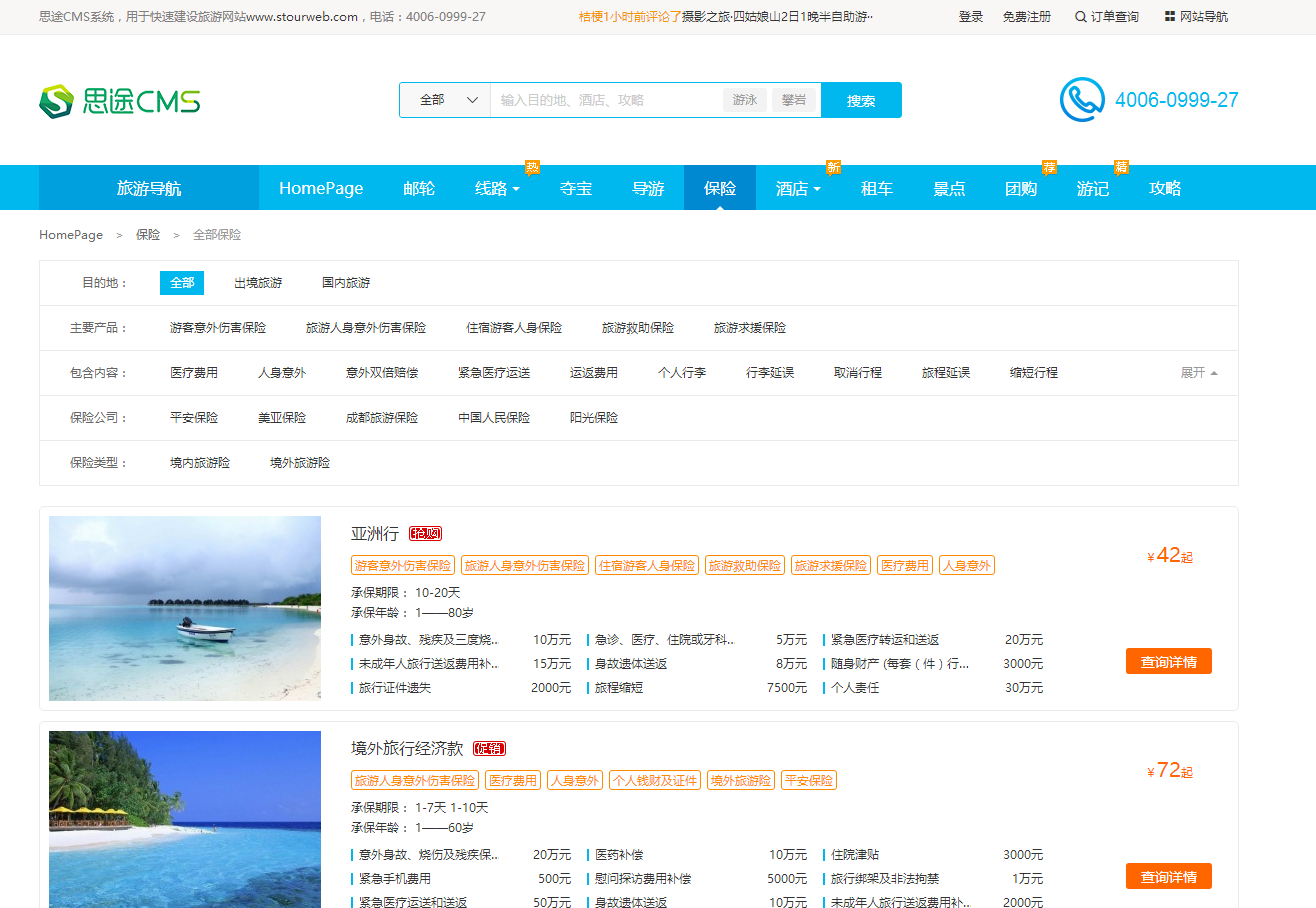Filter by 出境旅游 destination
The image size is (1316, 908).
pyautogui.click(x=258, y=283)
